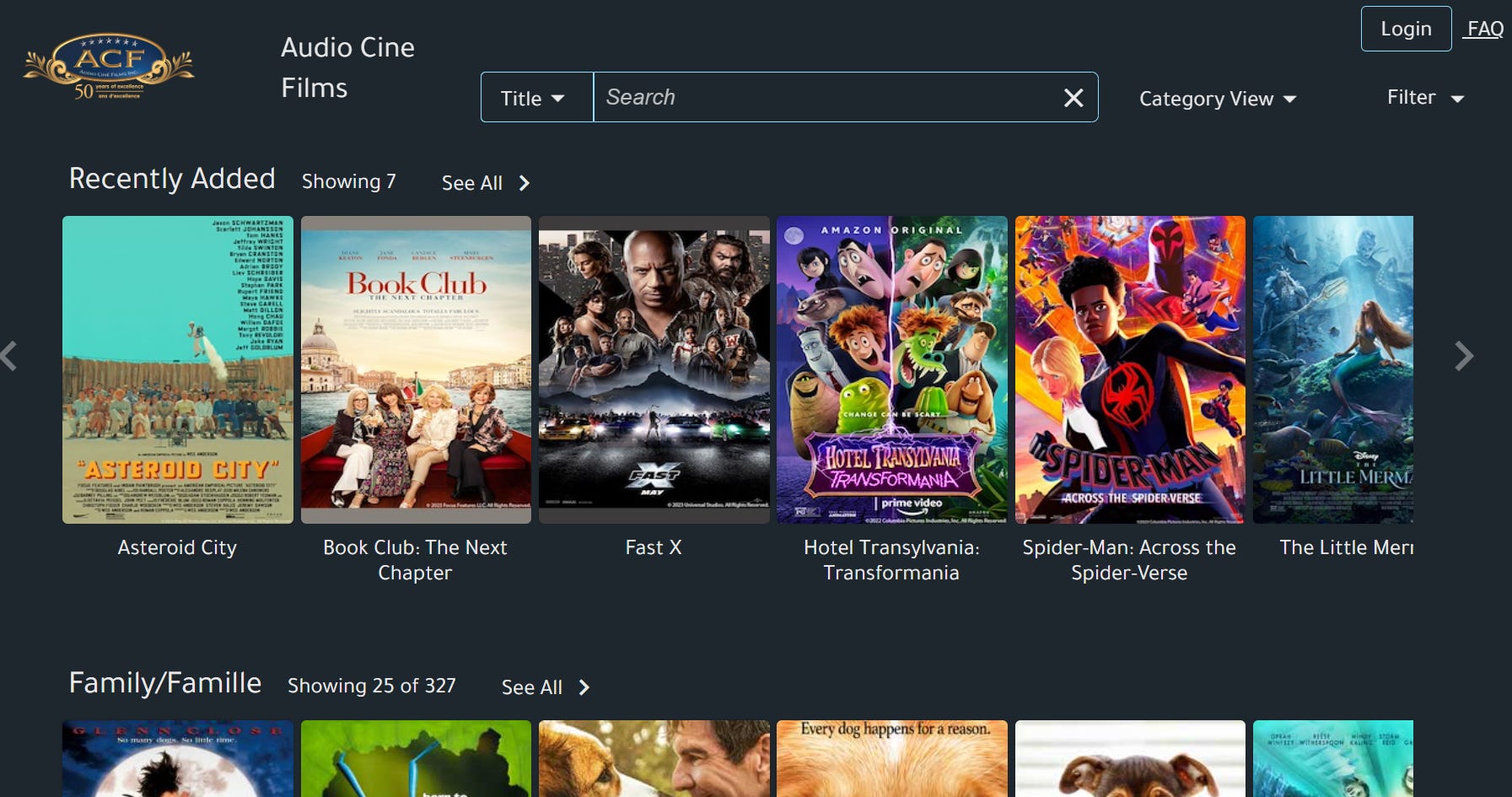Click 'Book Club: The Next Chapter' title text
Screen dimensions: 1512x797
tap(415, 560)
